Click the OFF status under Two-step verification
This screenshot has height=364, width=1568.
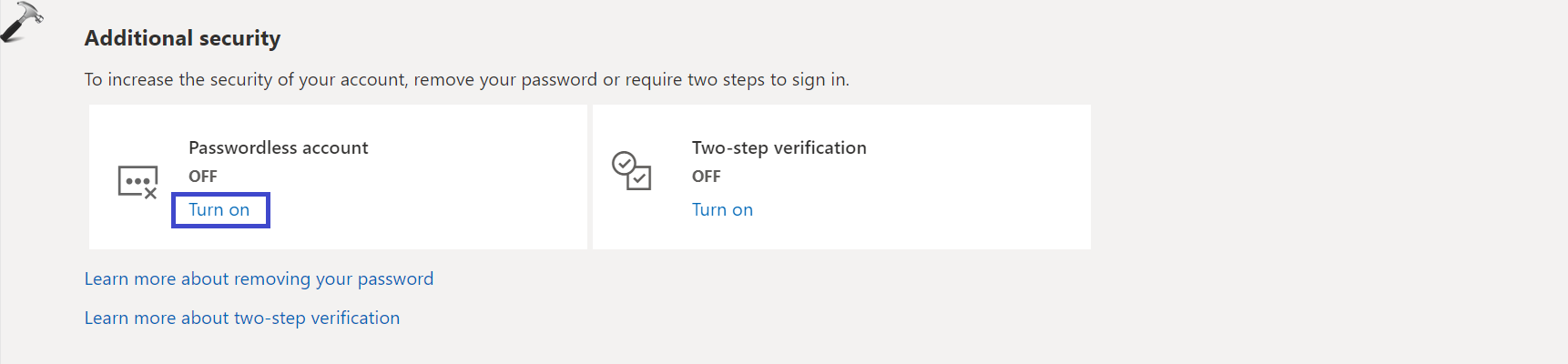(706, 177)
